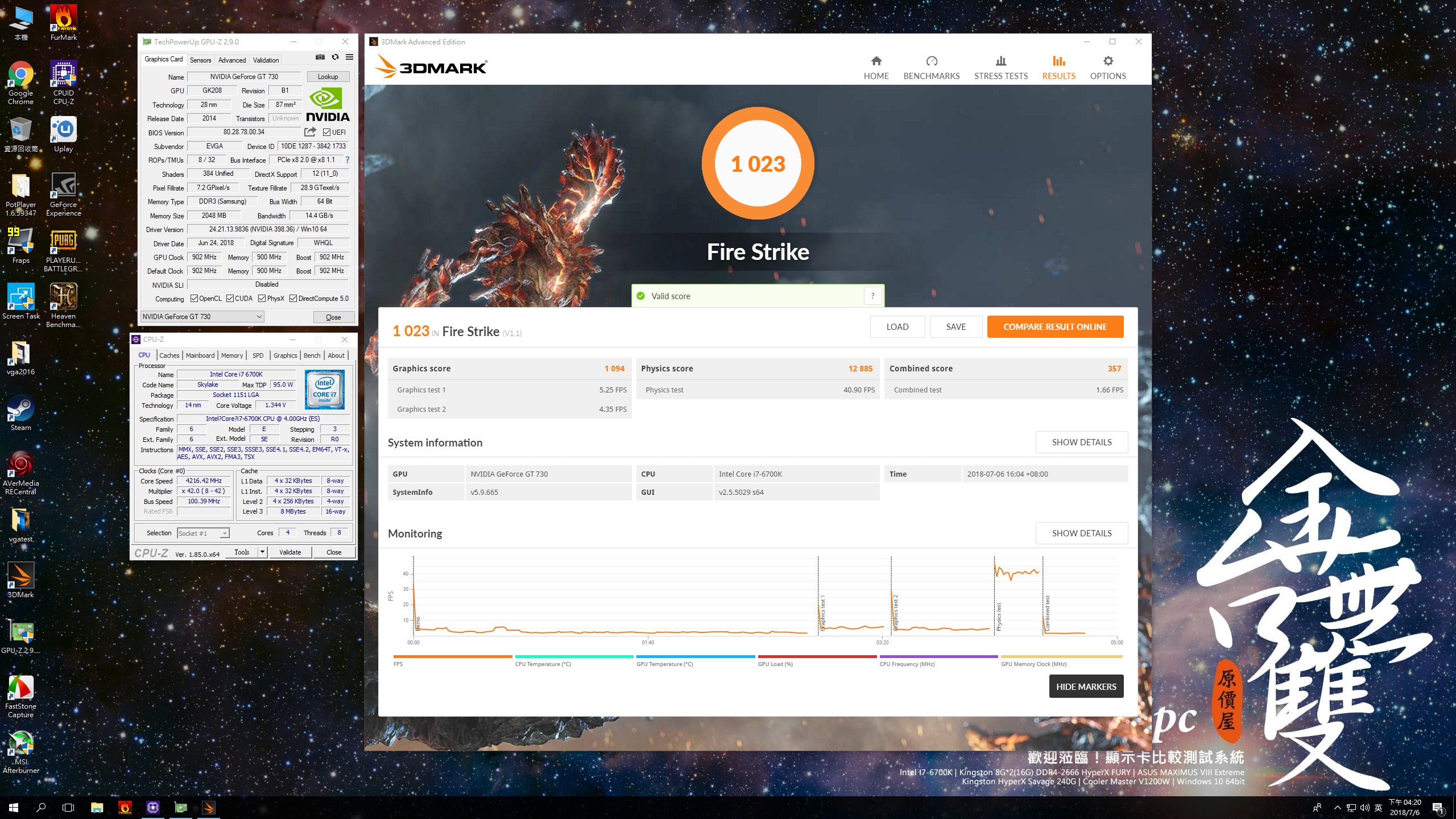
Task: Go to the 3DMark HOME section
Action: tap(876, 68)
